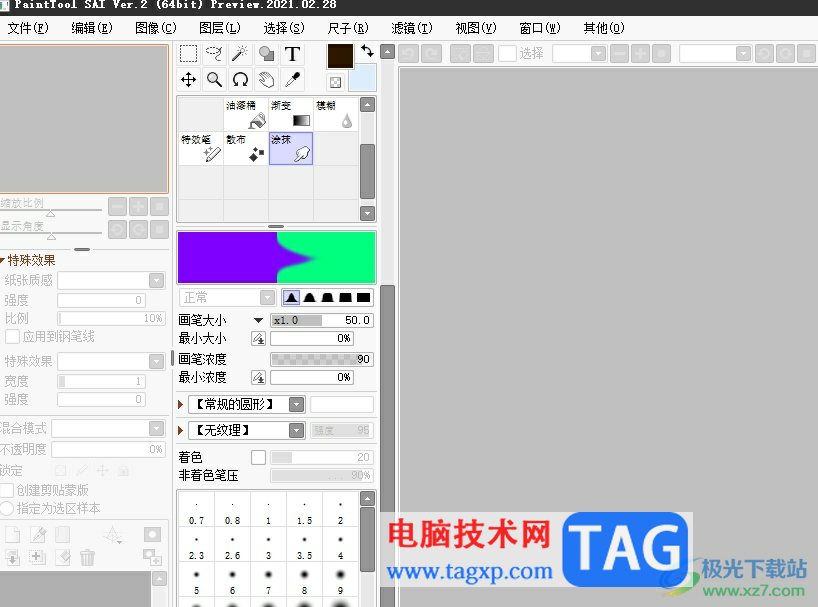This screenshot has width=818, height=607.
Task: Select the sharpest brush edge shape
Action: 291,298
